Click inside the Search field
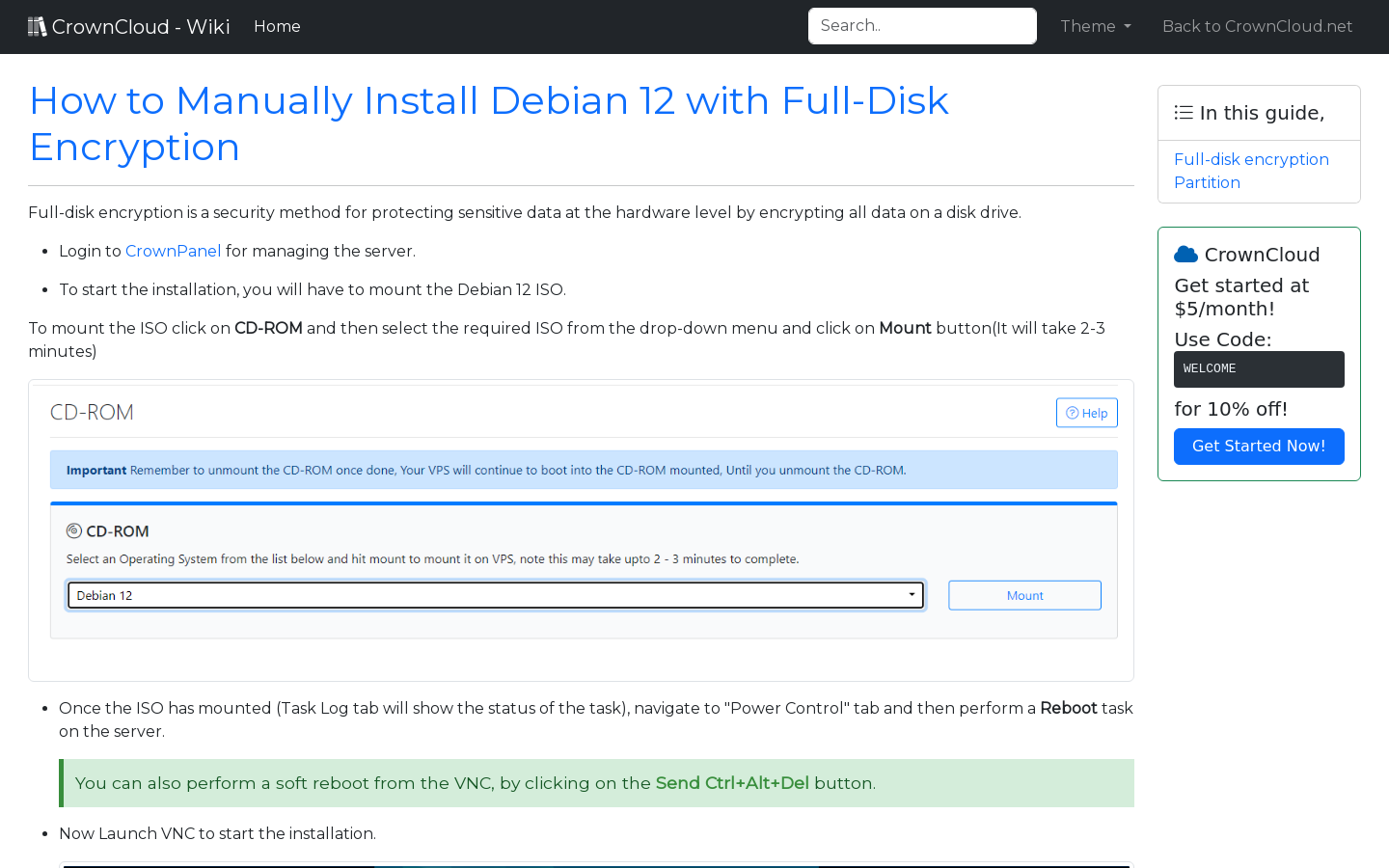Viewport: 1389px width, 868px height. (x=922, y=26)
